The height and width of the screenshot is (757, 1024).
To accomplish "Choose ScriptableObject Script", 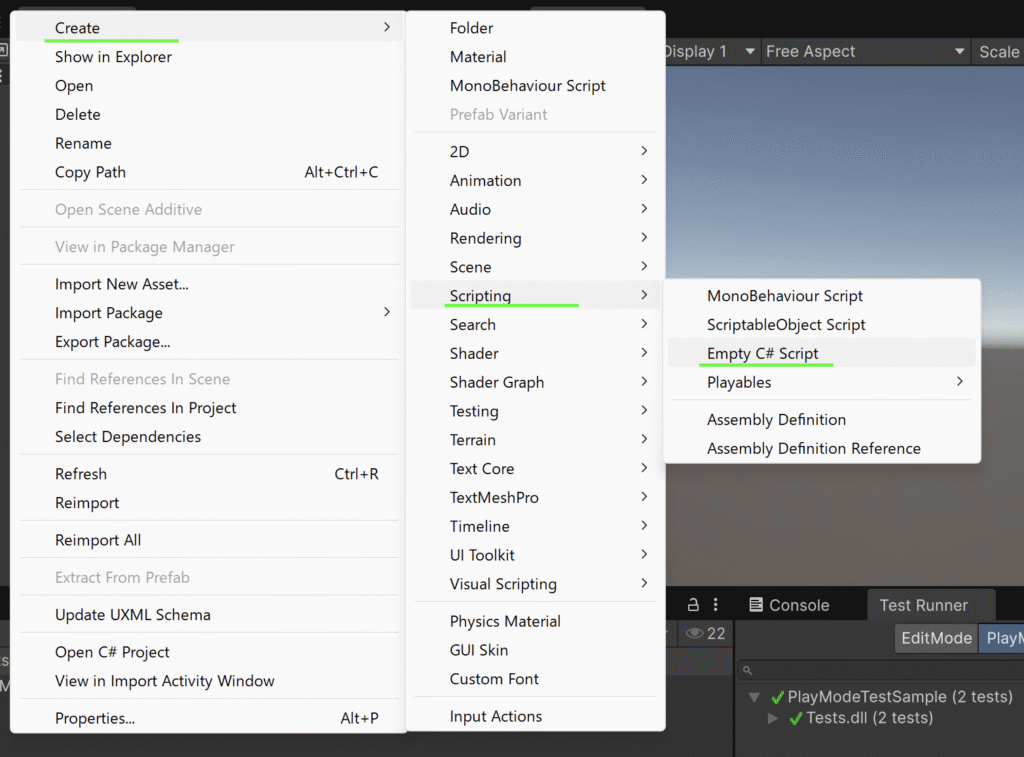I will point(822,324).
